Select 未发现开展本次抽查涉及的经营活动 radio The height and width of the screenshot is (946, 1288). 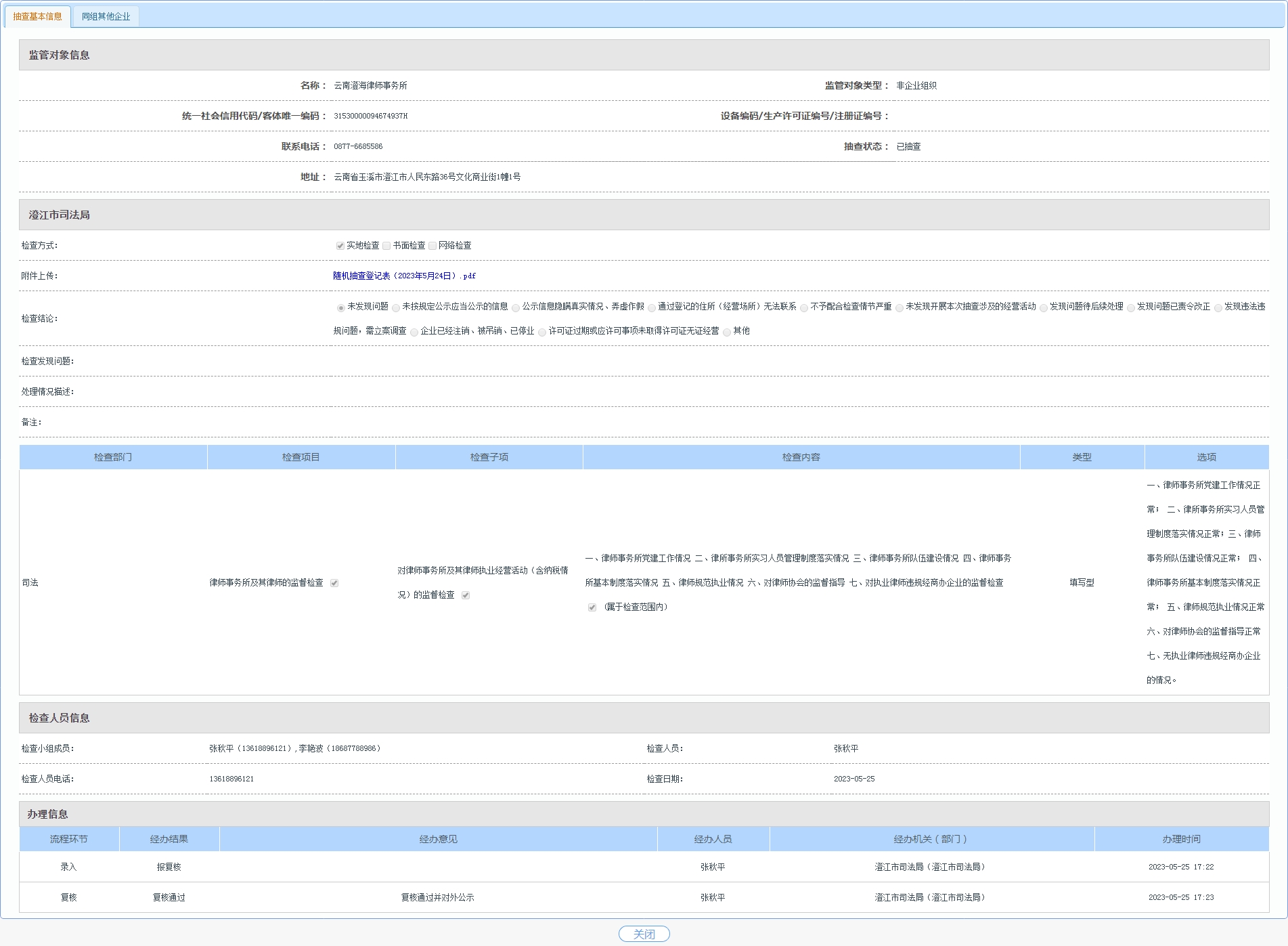(x=900, y=307)
